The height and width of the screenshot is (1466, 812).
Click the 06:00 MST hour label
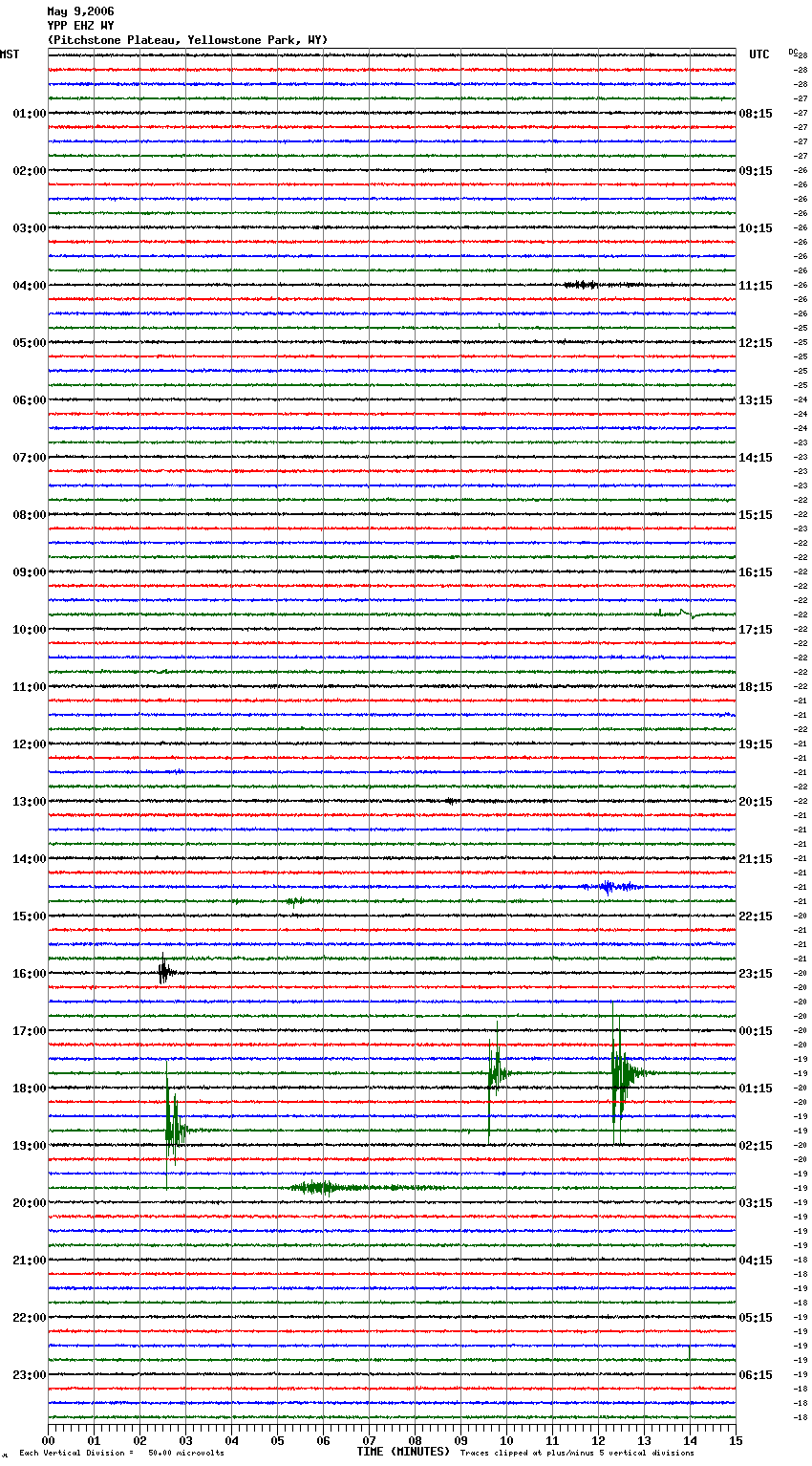[29, 400]
